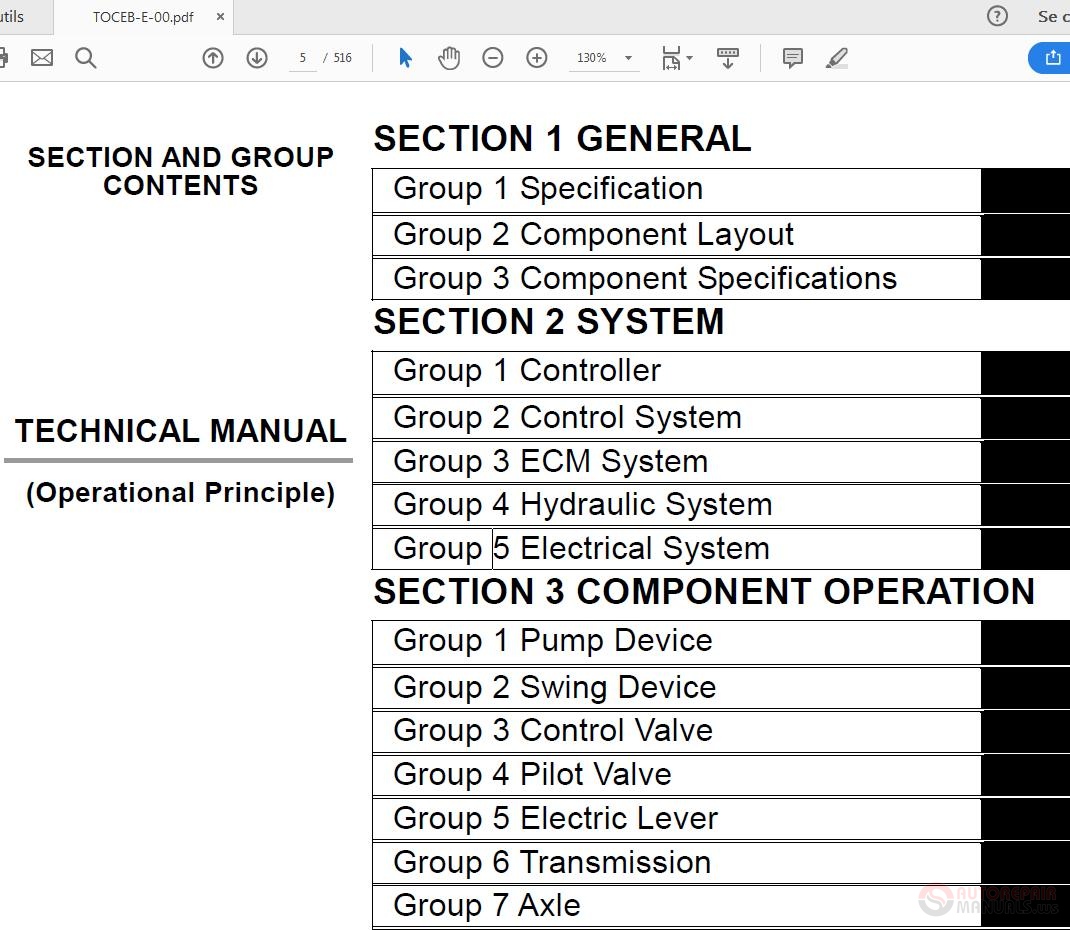Zoom in using the plus icon
The image size is (1070, 930).
pos(536,58)
